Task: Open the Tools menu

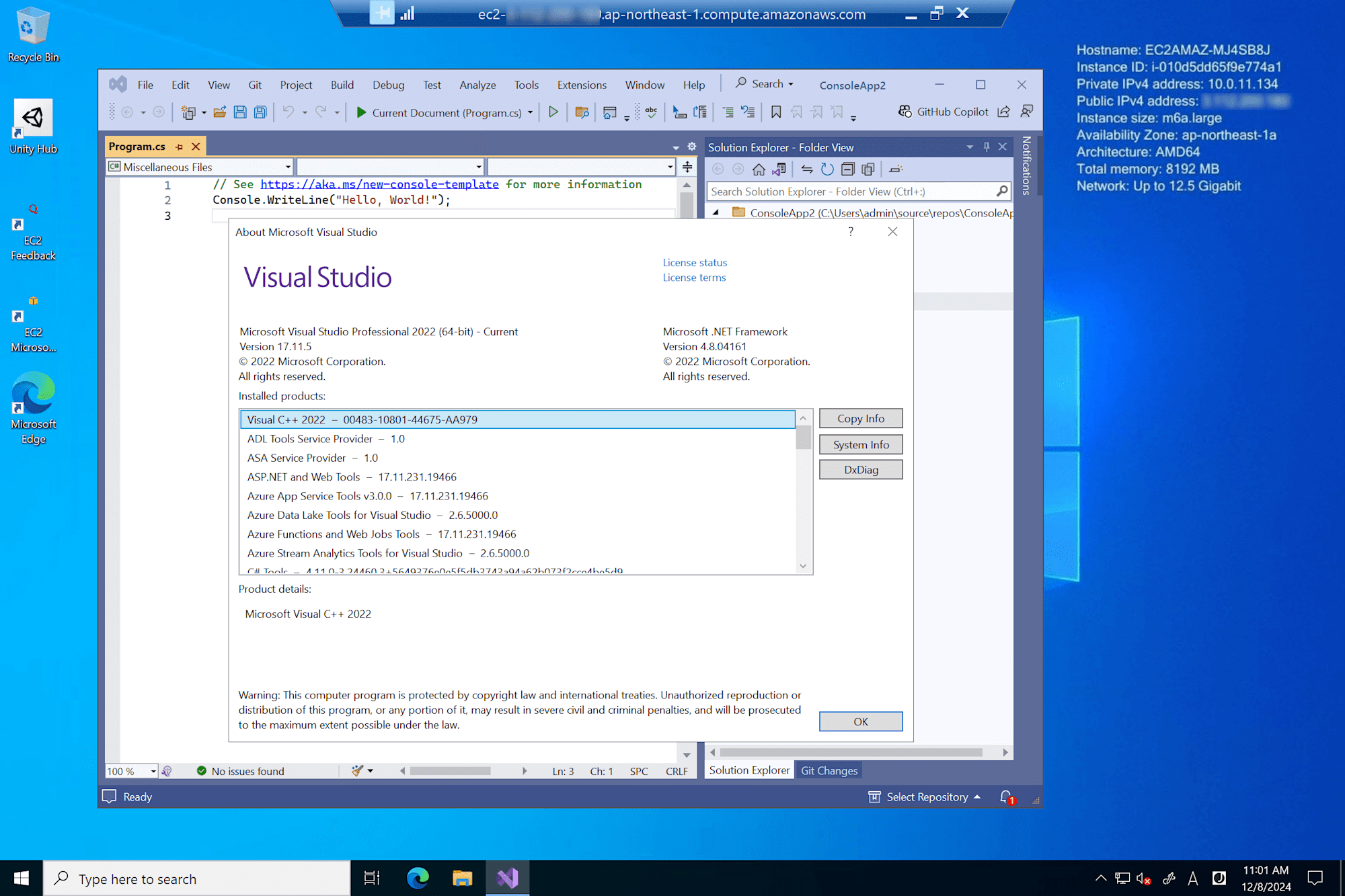Action: point(526,85)
